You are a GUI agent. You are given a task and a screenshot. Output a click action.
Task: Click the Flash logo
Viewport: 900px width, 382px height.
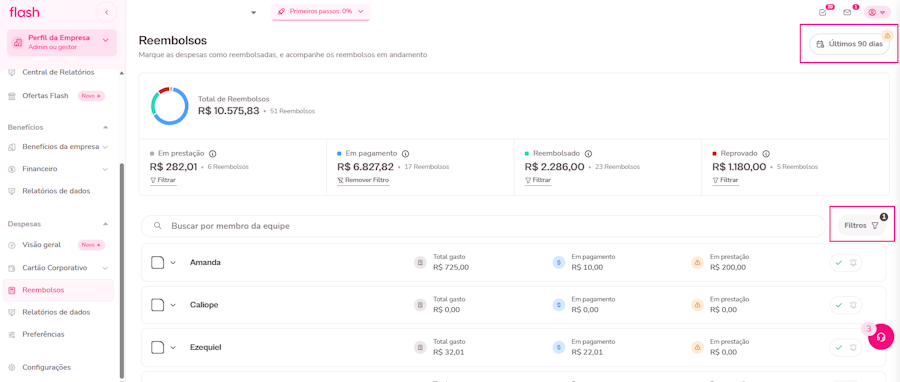pyautogui.click(x=24, y=11)
